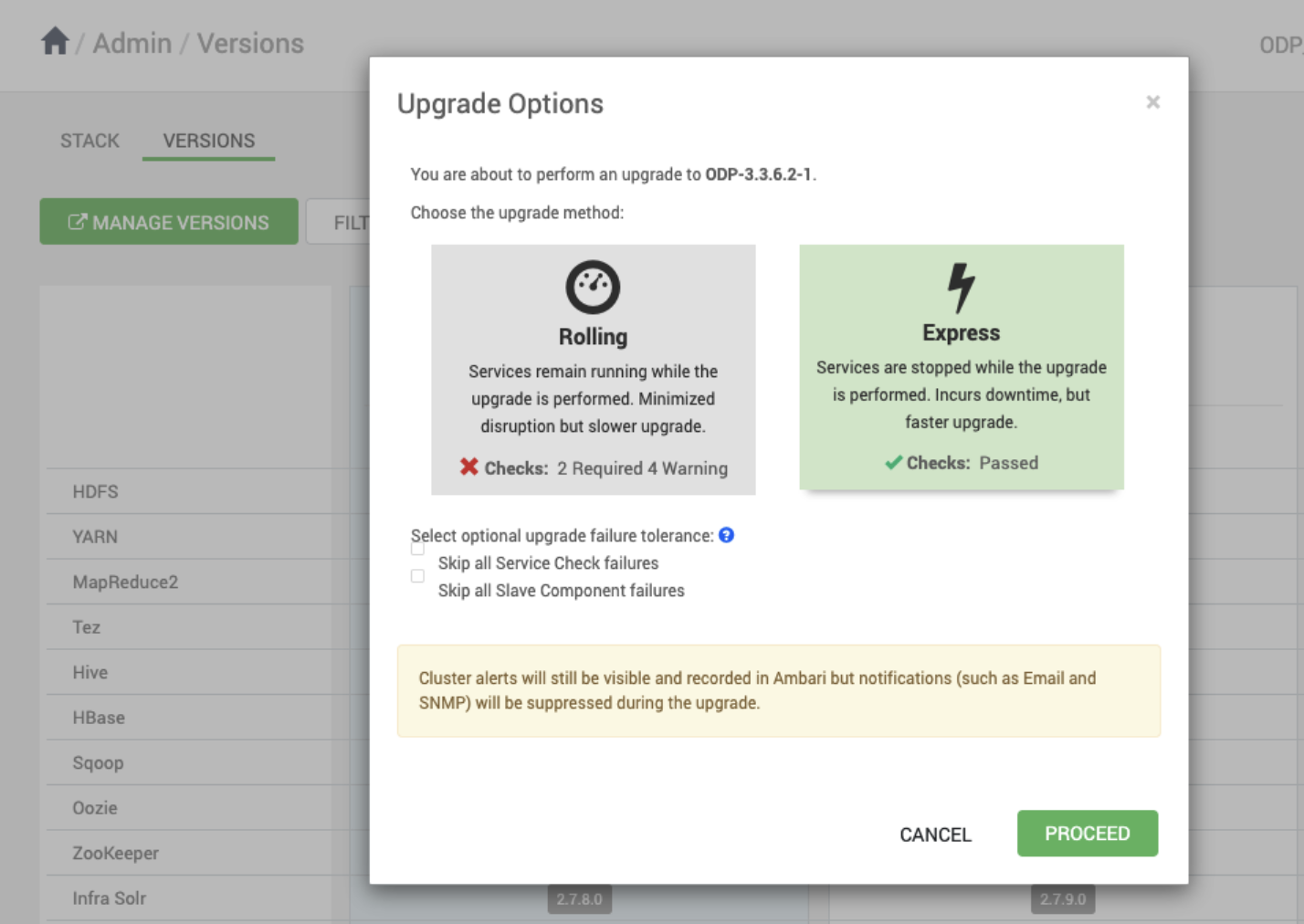Viewport: 1304px width, 924px height.
Task: Open MANAGE VERSIONS button
Action: click(x=169, y=222)
